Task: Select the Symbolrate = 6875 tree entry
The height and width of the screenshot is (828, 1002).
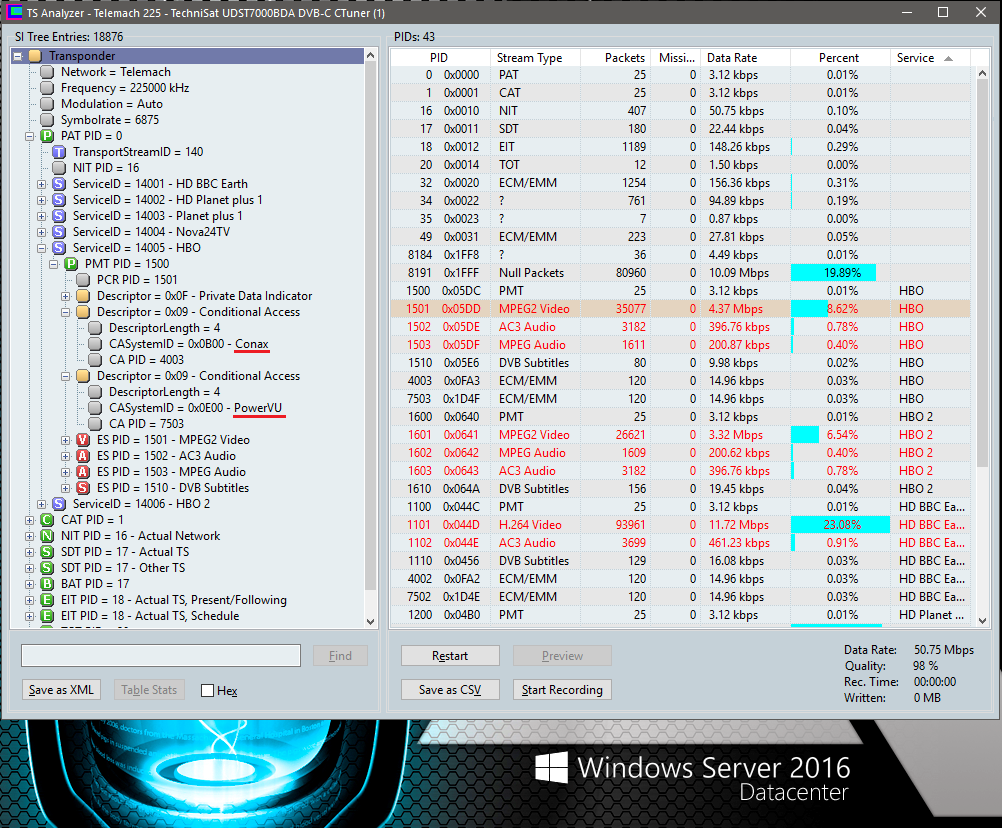Action: pyautogui.click(x=110, y=120)
